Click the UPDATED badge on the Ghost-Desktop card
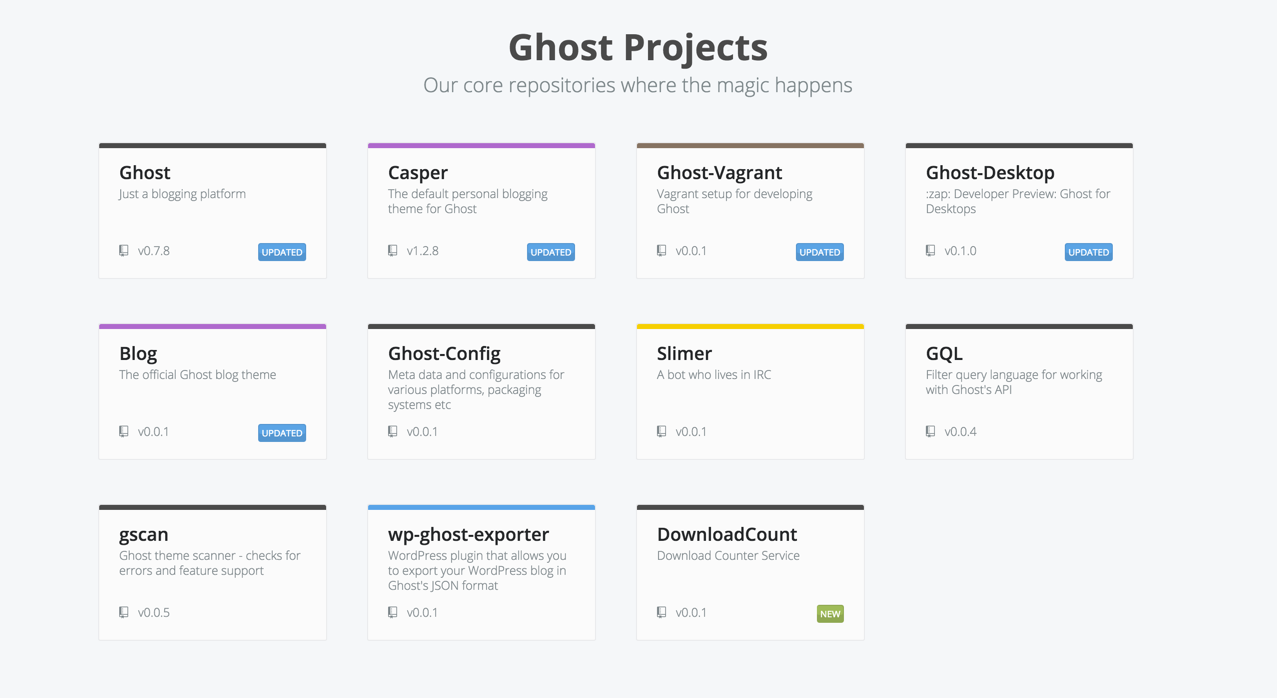The height and width of the screenshot is (698, 1278). click(1088, 252)
